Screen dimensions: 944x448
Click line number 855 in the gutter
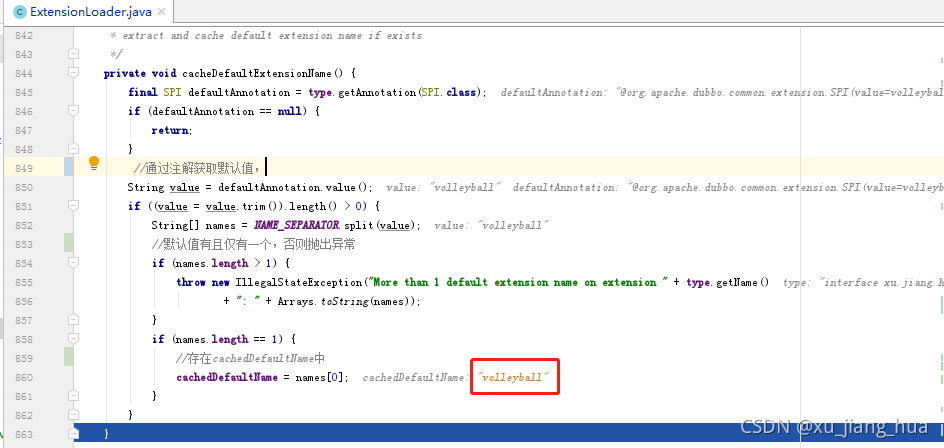click(22, 282)
